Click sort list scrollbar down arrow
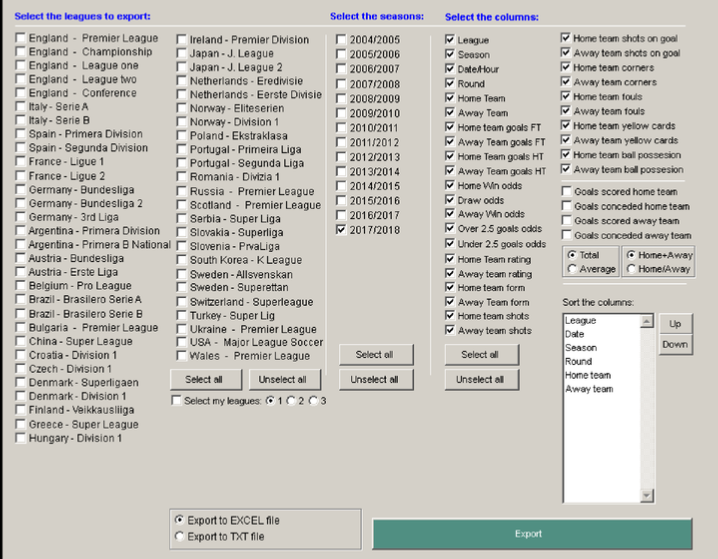This screenshot has width=718, height=559. tap(647, 495)
